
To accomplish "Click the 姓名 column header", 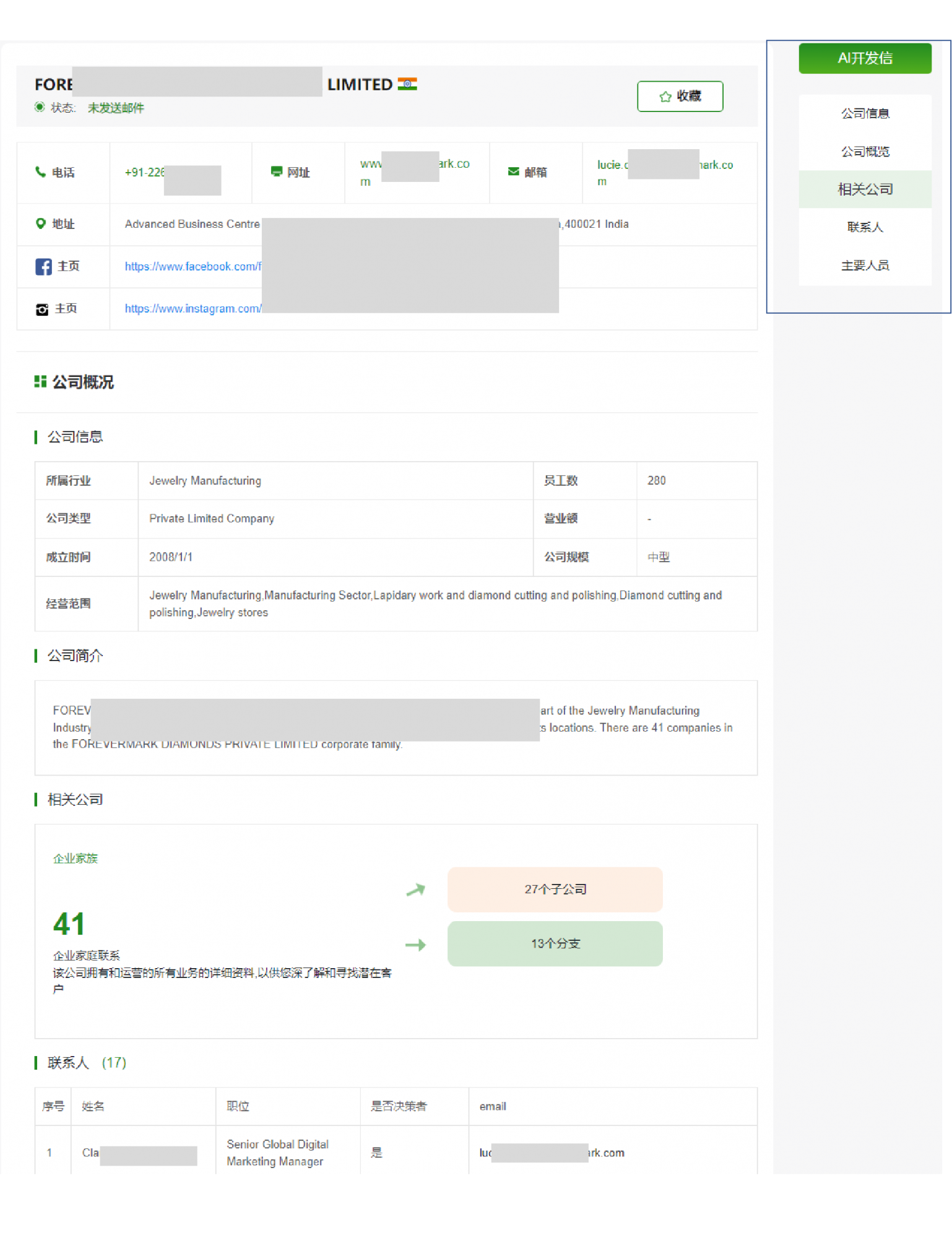I will coord(93,1106).
